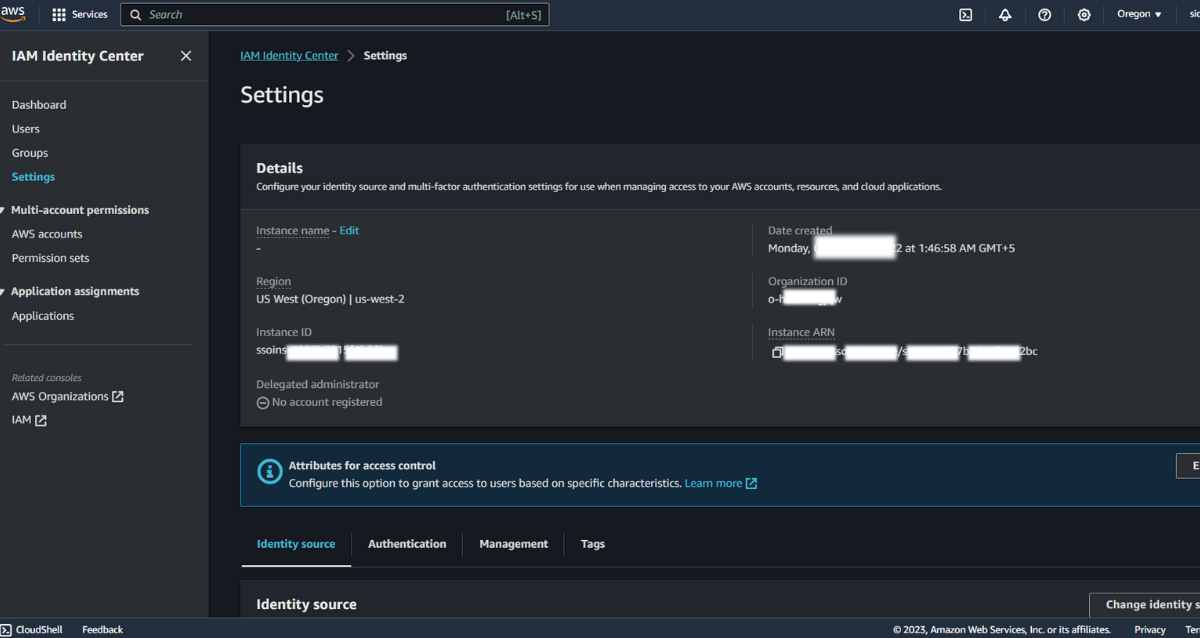Open Groups in sidebar

tap(30, 153)
